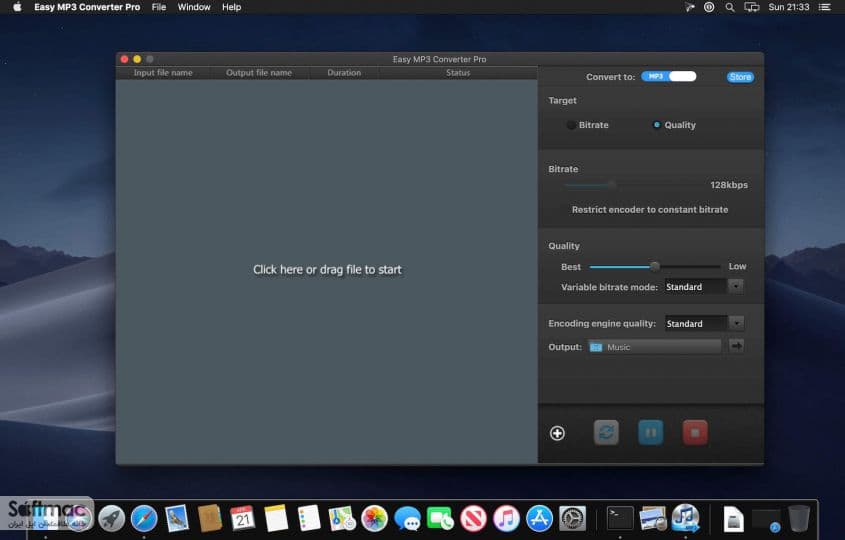
Task: Click the Input file name column header
Action: click(x=163, y=73)
